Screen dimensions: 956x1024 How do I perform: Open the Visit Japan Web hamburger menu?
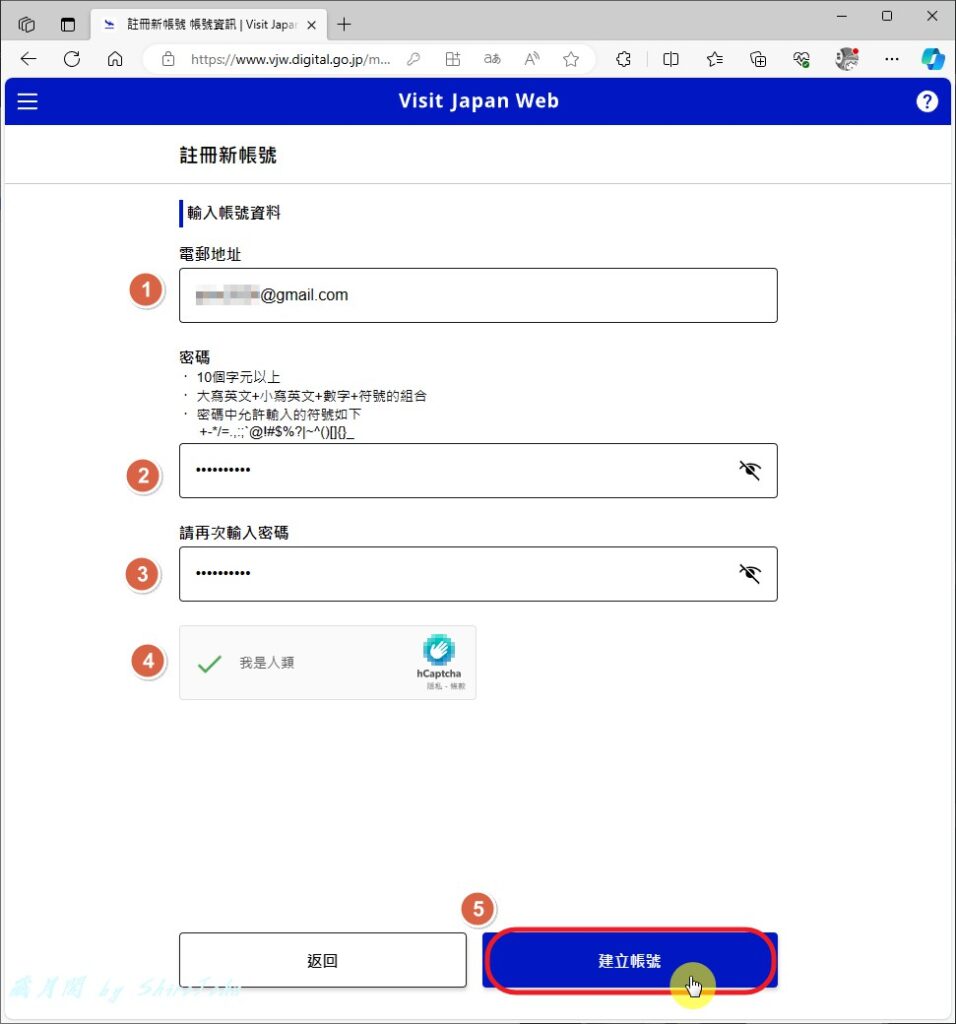pos(27,101)
